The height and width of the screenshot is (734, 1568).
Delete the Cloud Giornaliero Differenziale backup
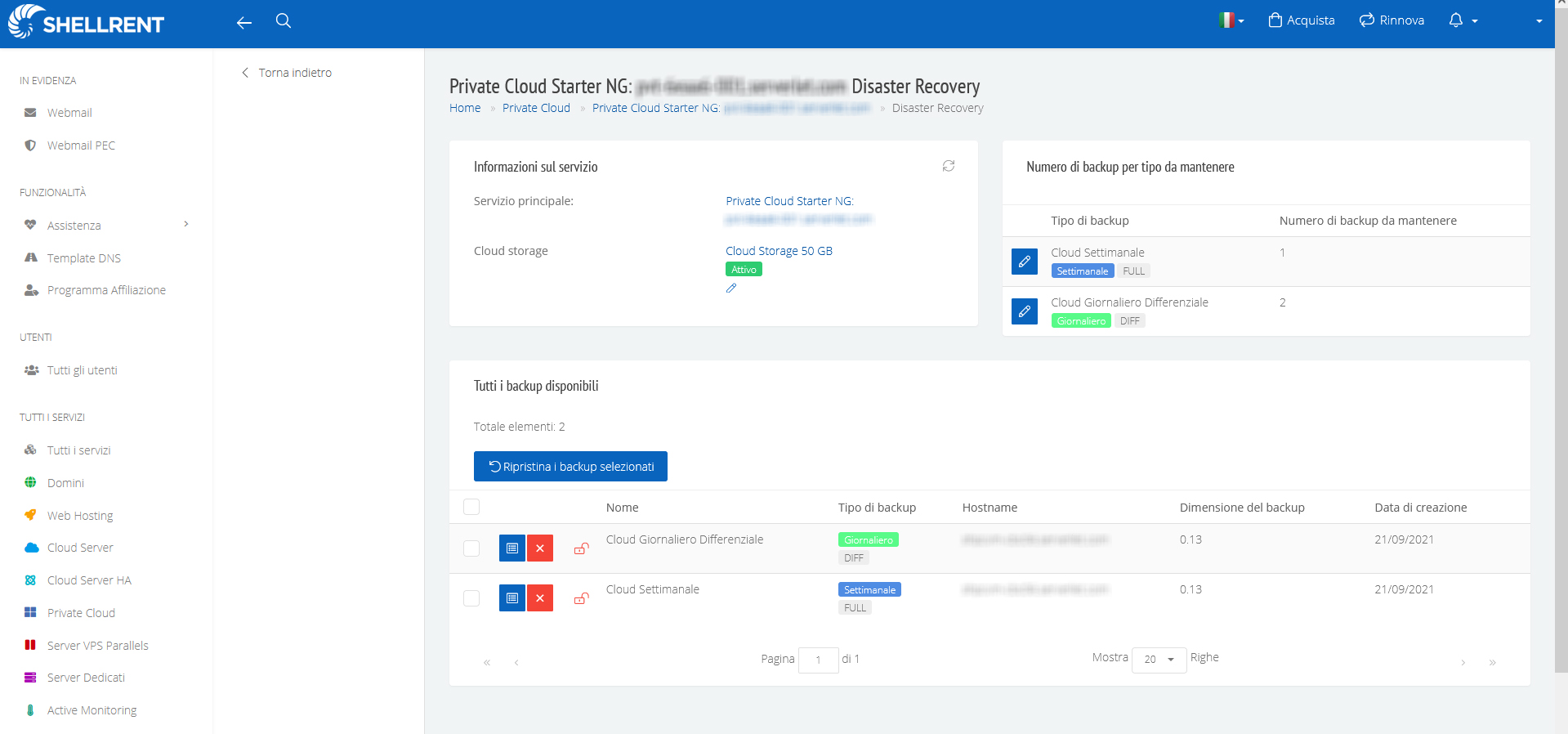pyautogui.click(x=540, y=548)
